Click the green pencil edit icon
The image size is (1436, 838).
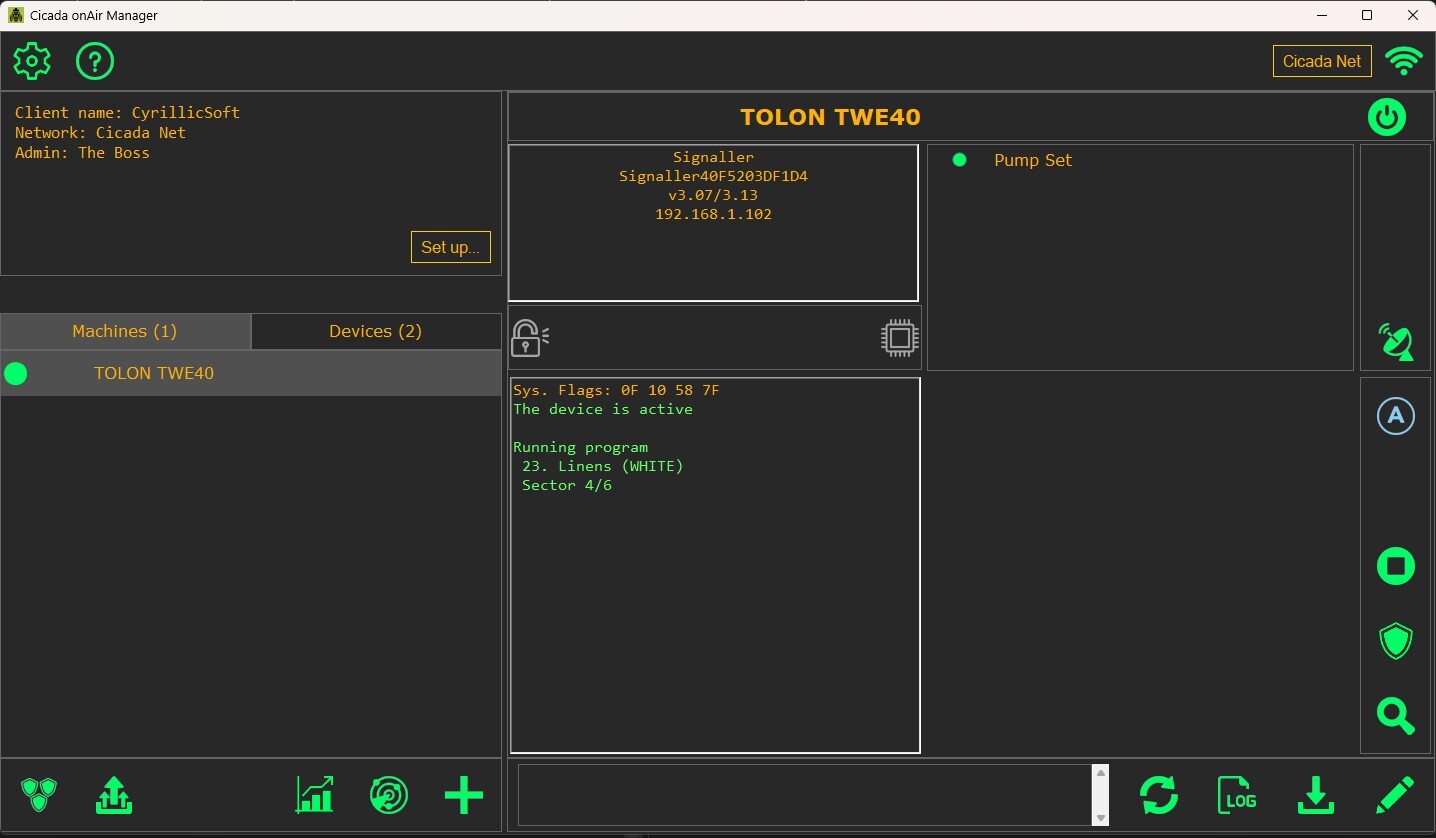click(1394, 796)
